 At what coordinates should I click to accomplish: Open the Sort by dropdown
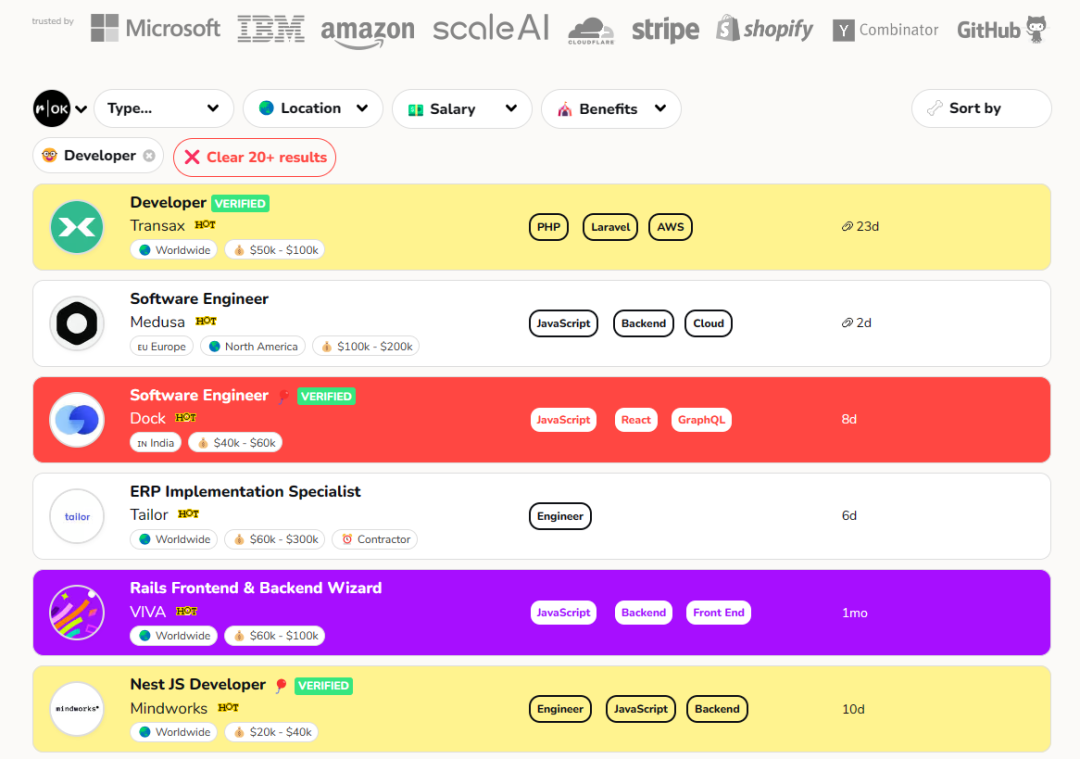coord(981,108)
